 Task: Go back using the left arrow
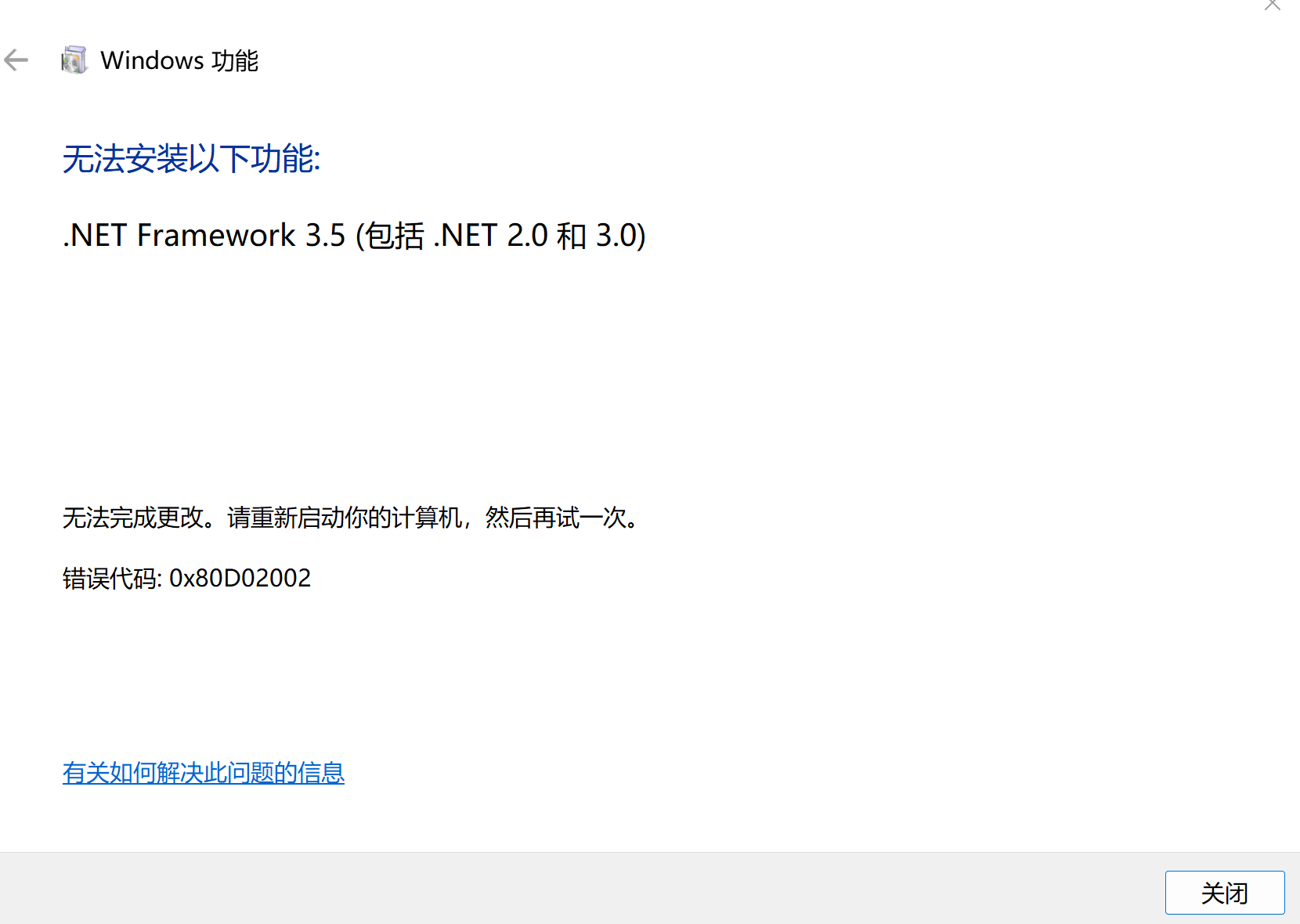(16, 60)
